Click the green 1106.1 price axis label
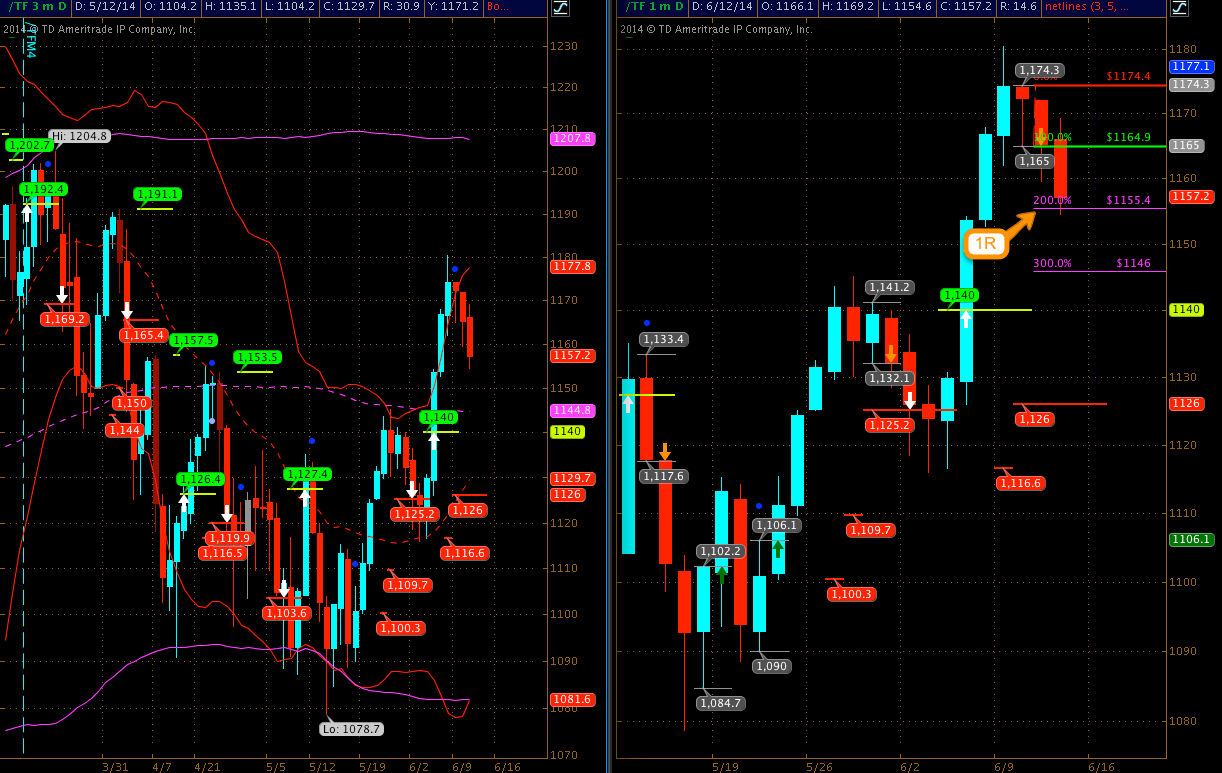 (1191, 540)
